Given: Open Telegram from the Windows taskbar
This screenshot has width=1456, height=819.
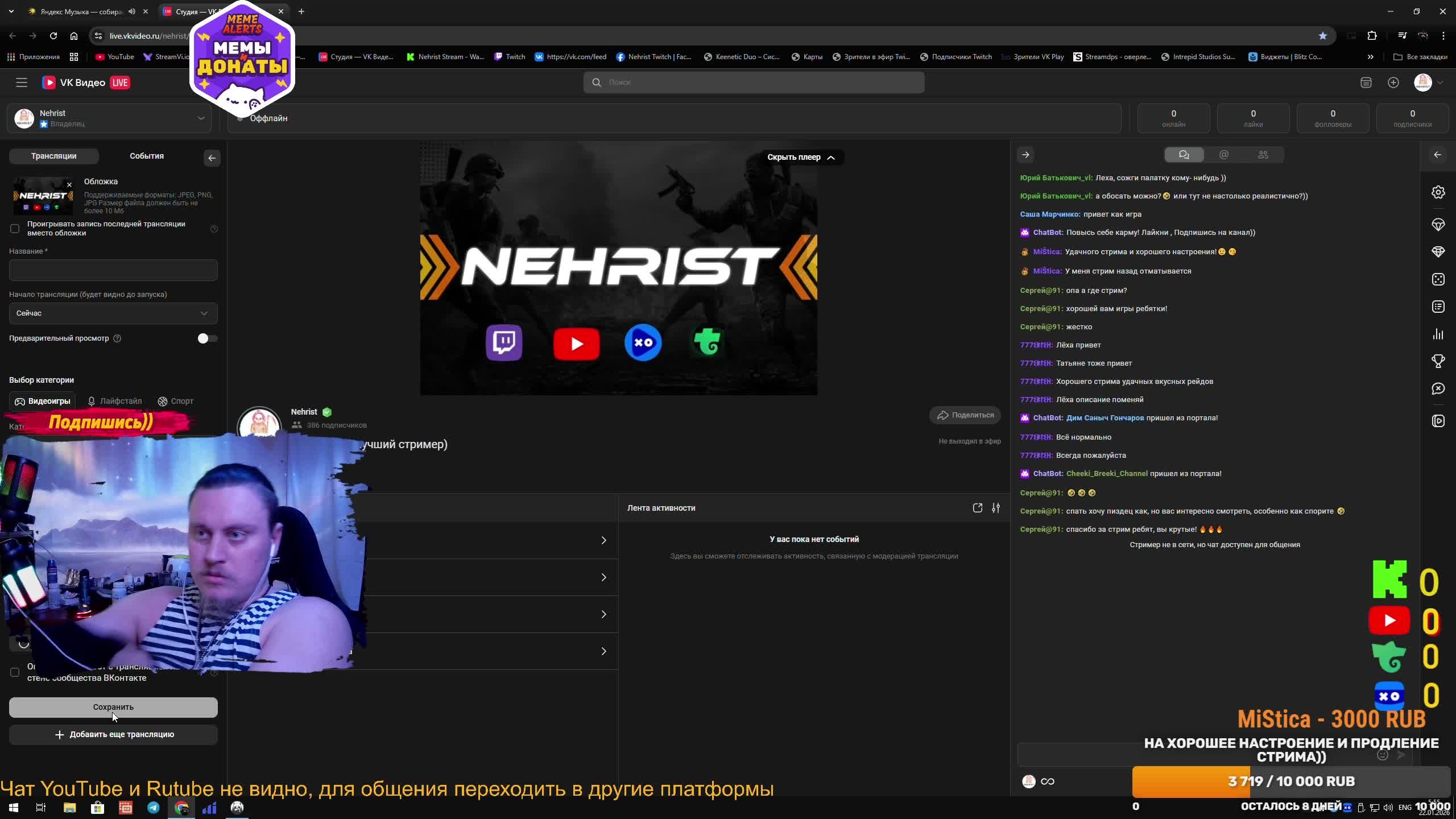Looking at the screenshot, I should [154, 807].
